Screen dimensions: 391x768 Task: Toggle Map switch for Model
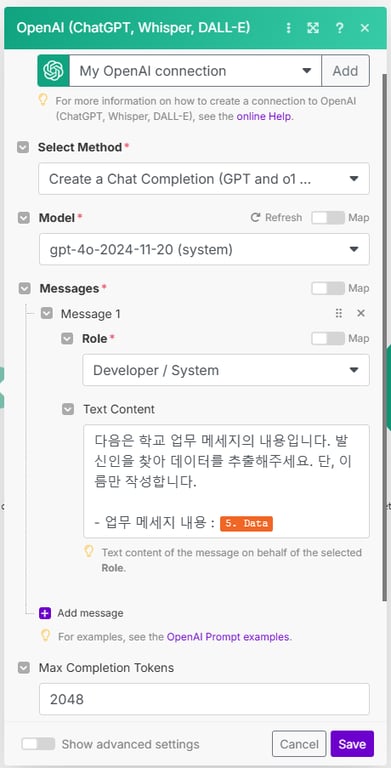coord(328,218)
